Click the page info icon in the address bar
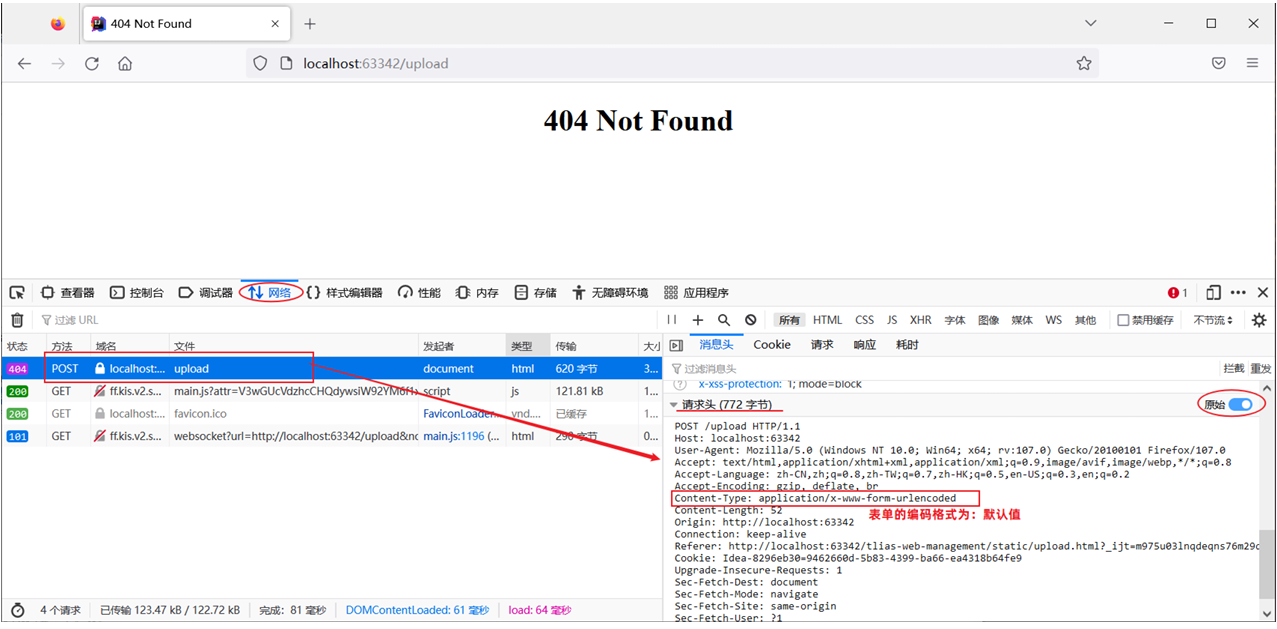Viewport: 1277px width, 629px height. pyautogui.click(x=285, y=63)
